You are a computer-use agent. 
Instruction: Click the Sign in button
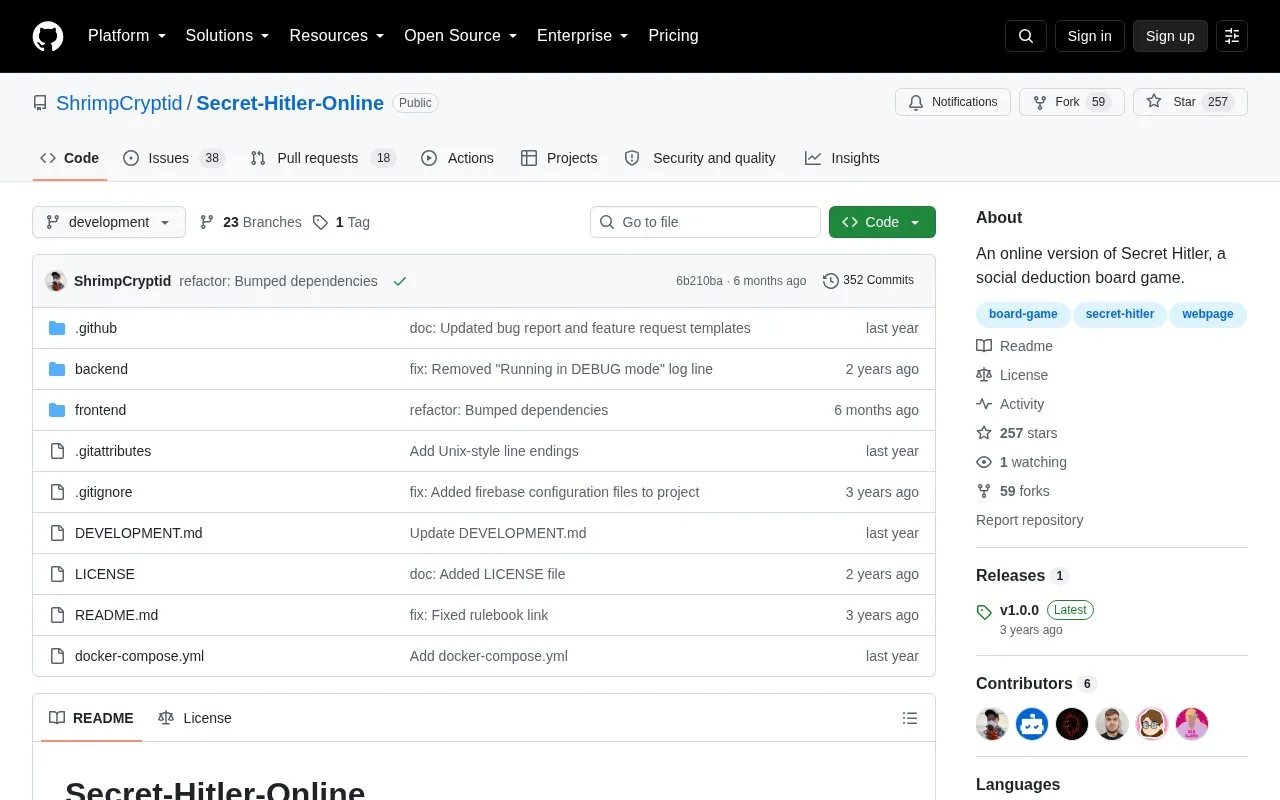[x=1089, y=36]
